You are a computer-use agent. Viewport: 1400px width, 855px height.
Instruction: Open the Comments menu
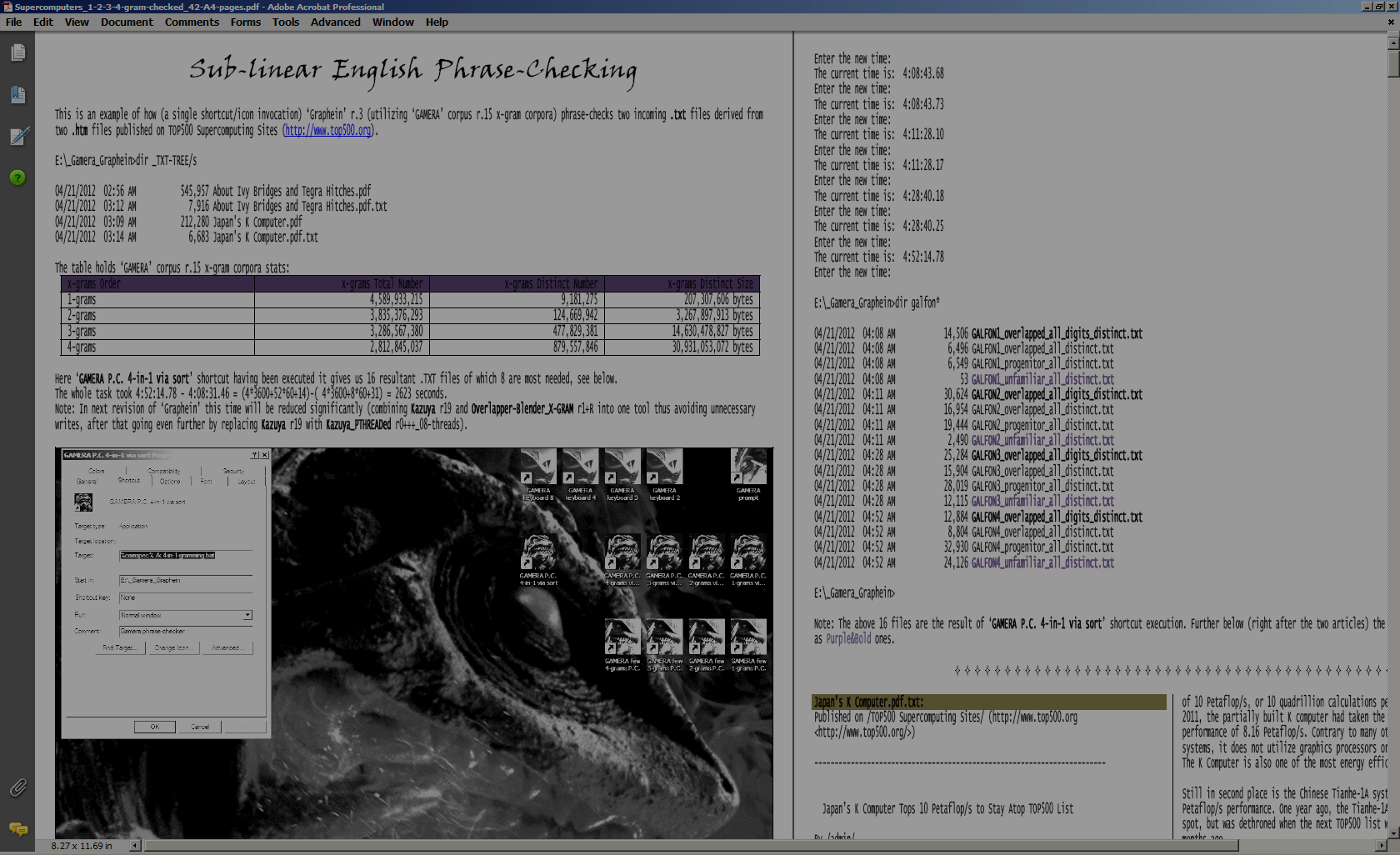coord(192,22)
